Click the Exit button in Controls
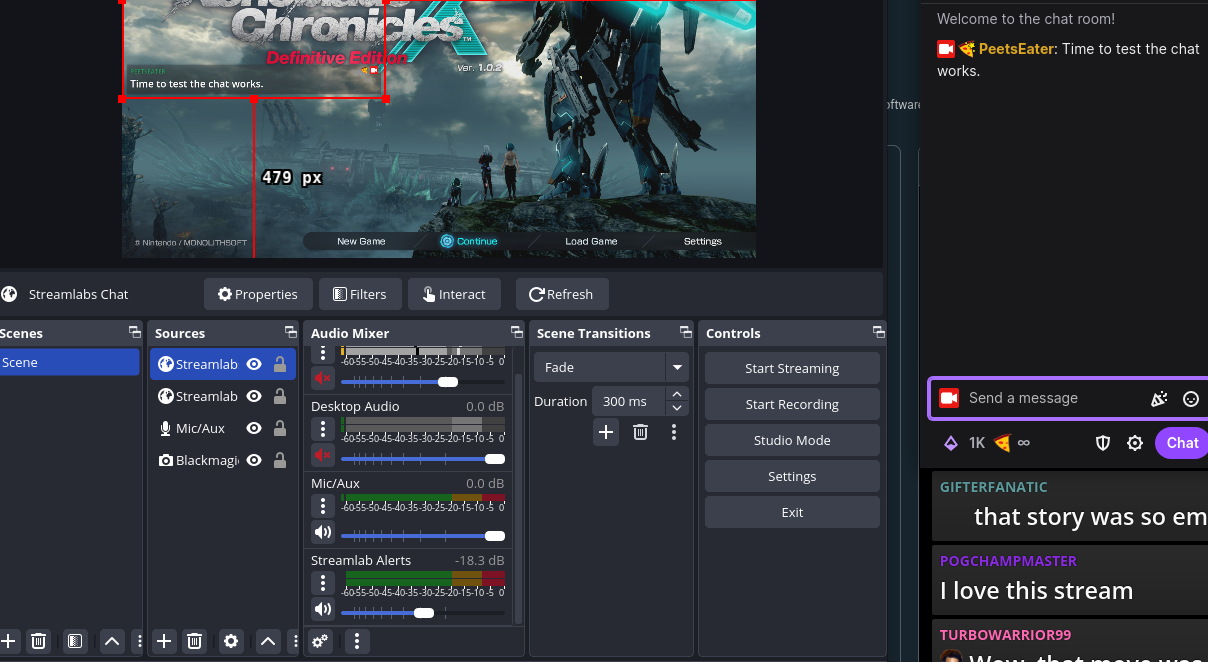The image size is (1208, 662). coord(792,512)
